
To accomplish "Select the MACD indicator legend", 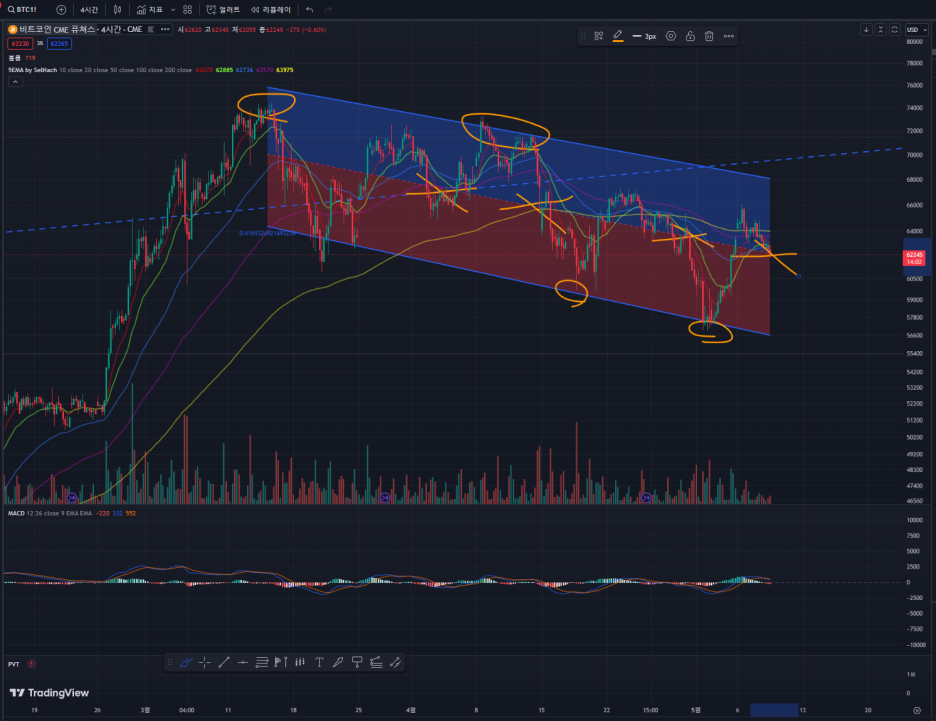I will (16, 513).
